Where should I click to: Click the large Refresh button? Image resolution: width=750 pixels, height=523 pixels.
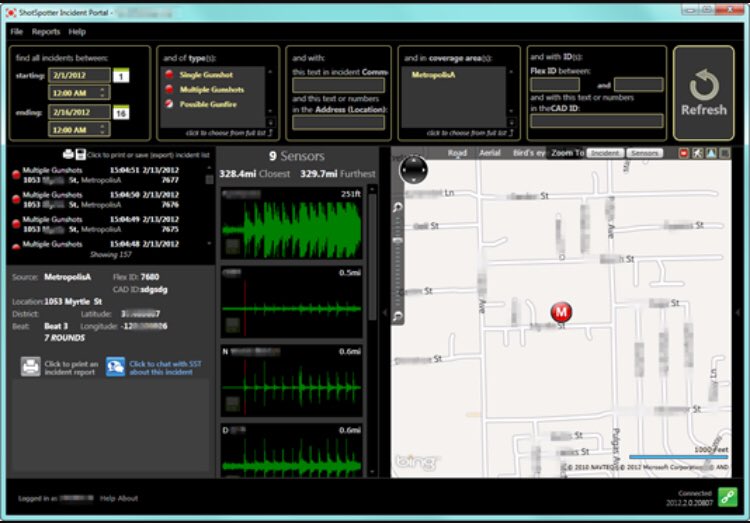pos(704,93)
